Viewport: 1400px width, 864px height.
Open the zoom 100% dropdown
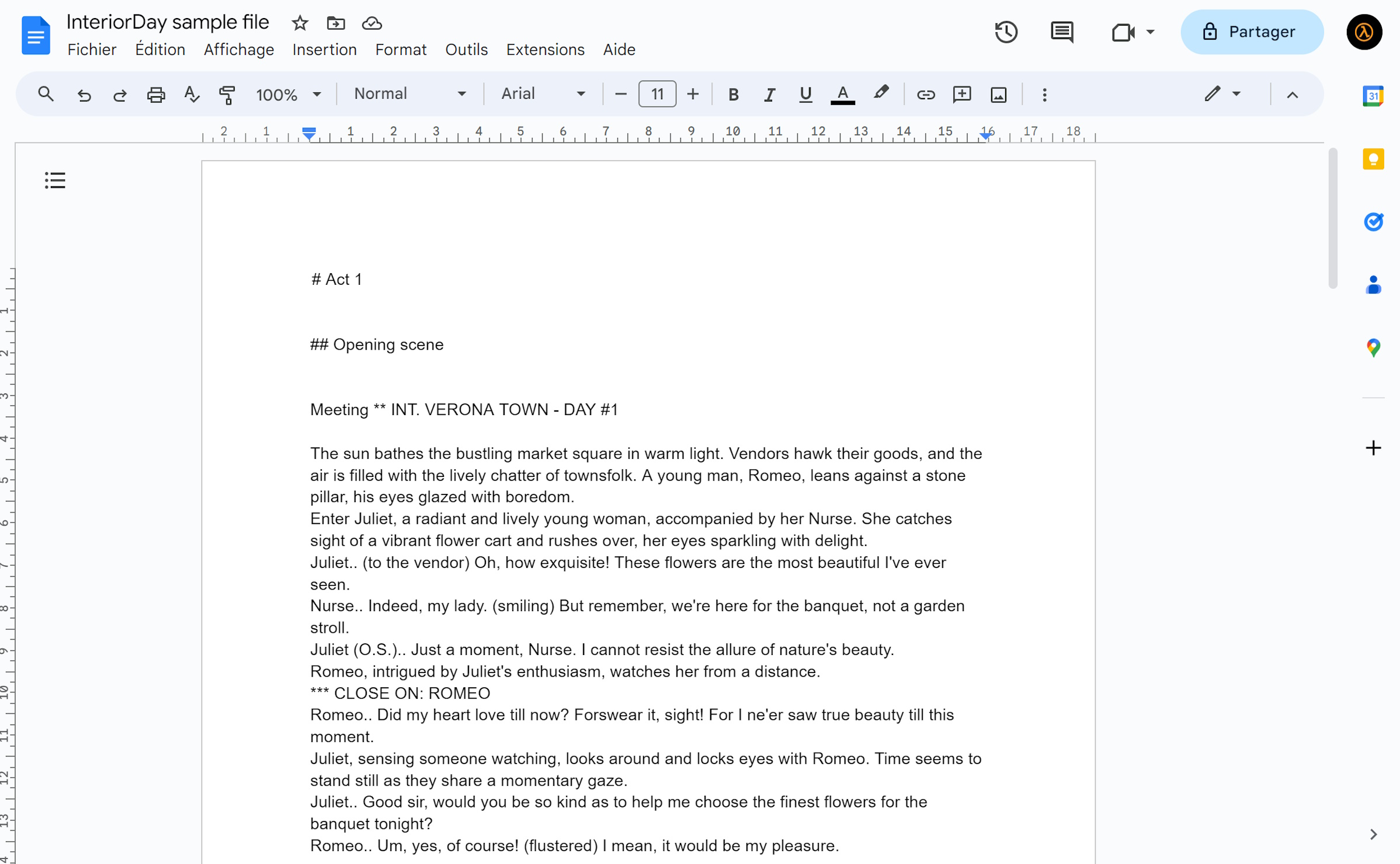click(288, 94)
